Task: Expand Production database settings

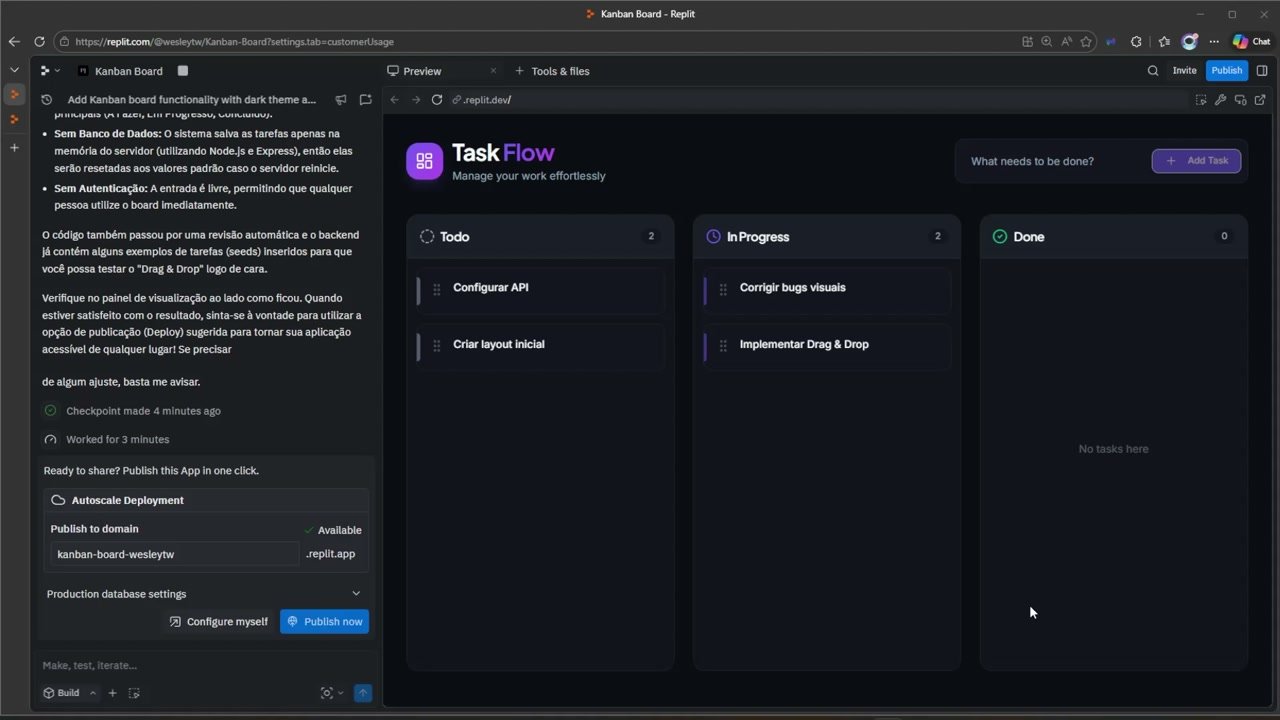Action: 356,594
